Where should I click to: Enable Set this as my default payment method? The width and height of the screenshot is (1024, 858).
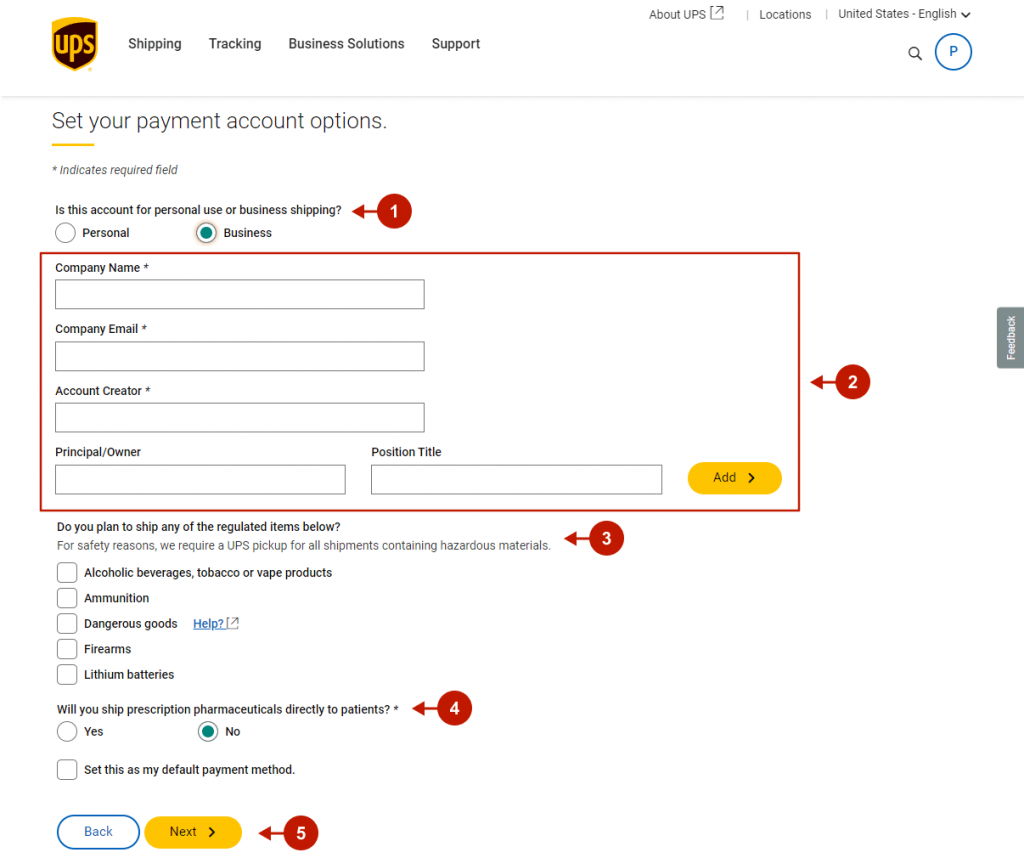[x=66, y=769]
